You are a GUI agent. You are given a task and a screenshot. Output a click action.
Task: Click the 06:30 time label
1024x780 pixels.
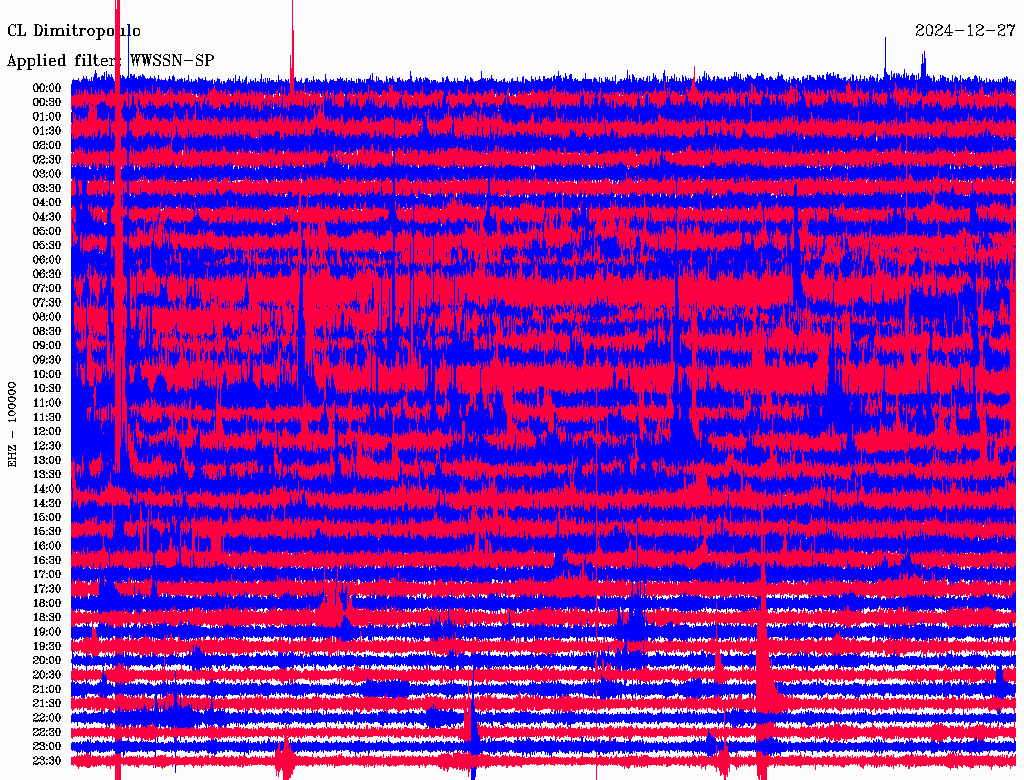(47, 274)
